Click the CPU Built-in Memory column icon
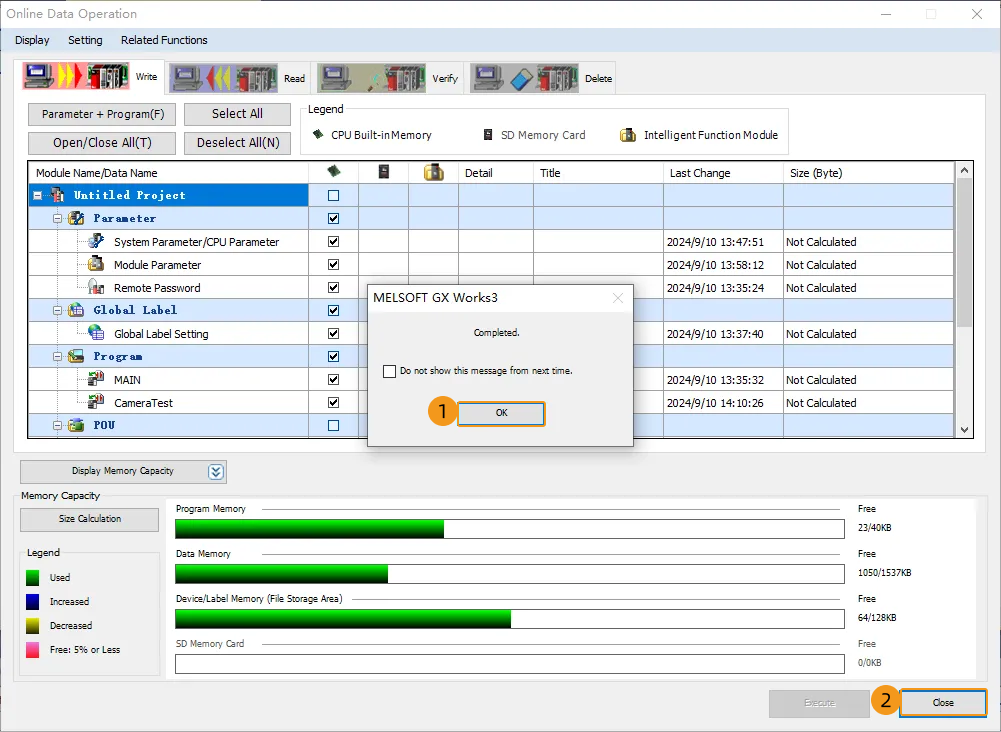Image resolution: width=1001 pixels, height=732 pixels. 333,172
